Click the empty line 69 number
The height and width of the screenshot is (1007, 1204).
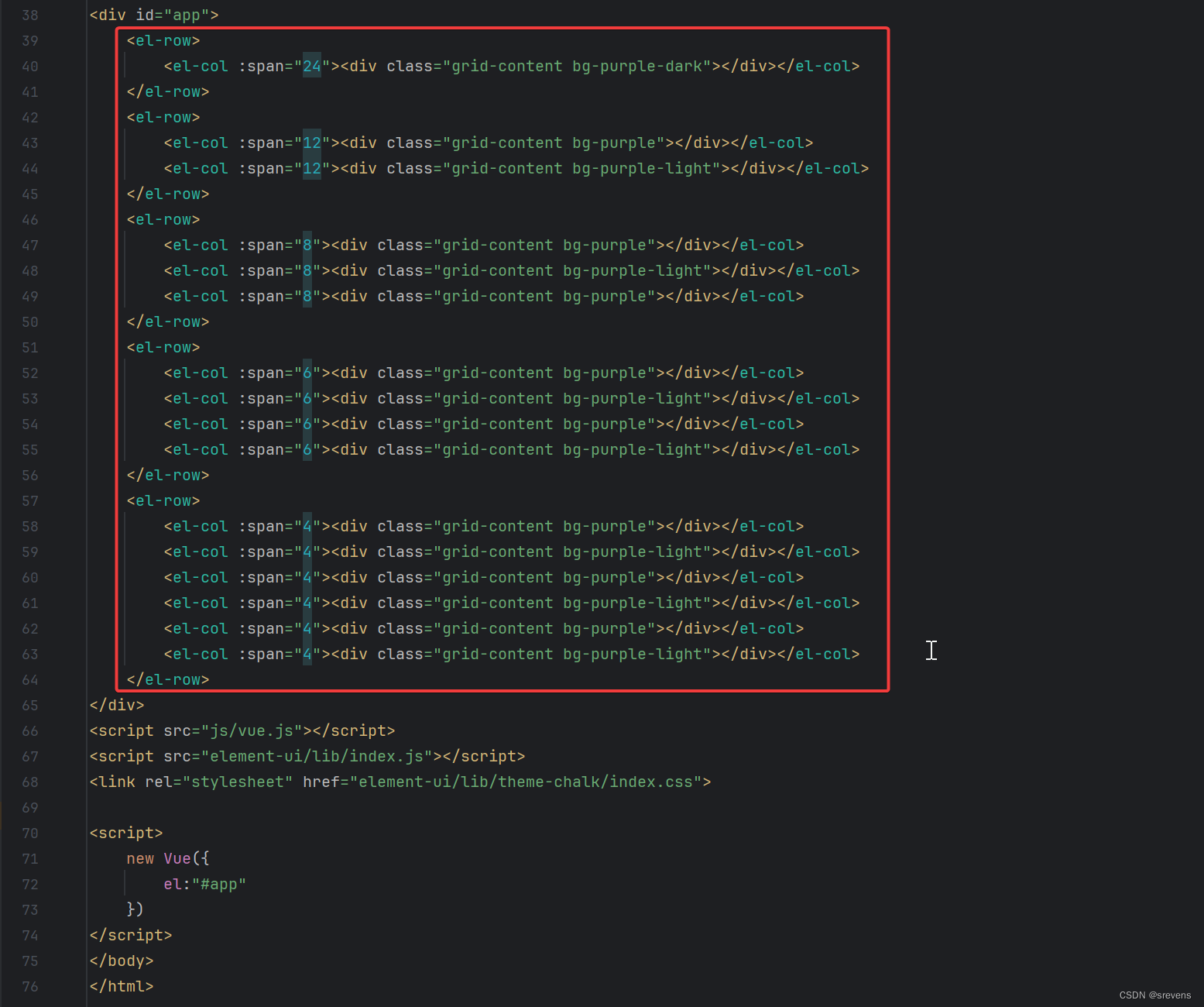(29, 807)
